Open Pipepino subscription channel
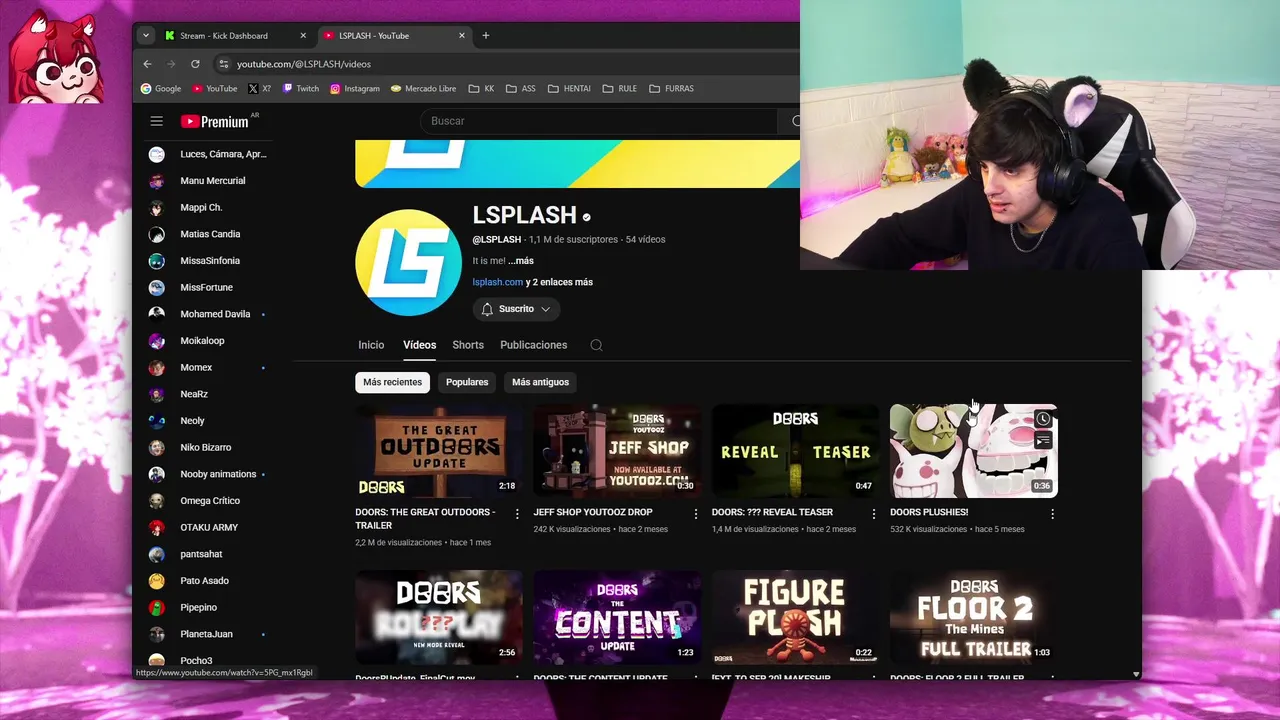This screenshot has height=720, width=1280. tap(207, 607)
